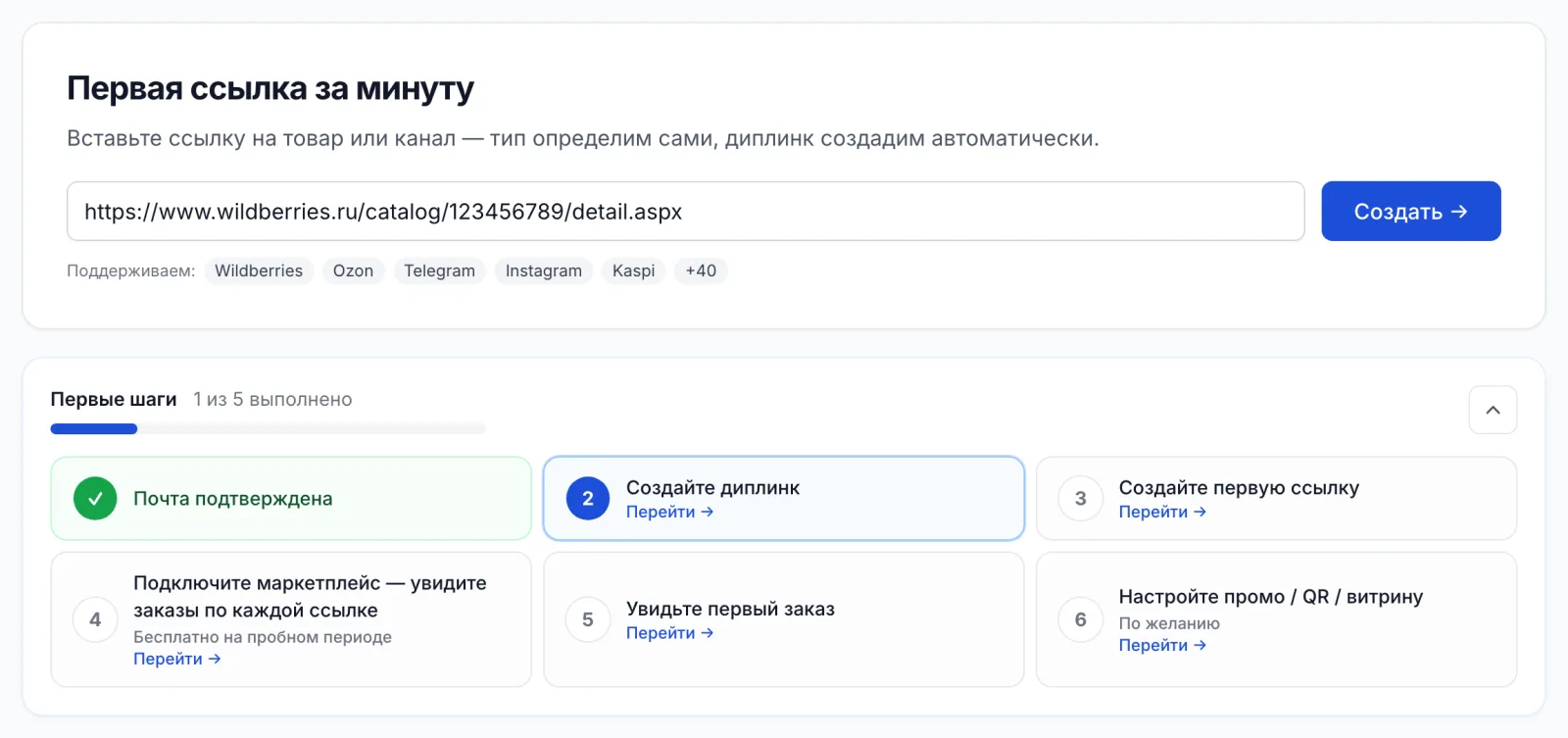This screenshot has height=738, width=1568.
Task: Click the onboarding steps progress bar
Action: [269, 428]
